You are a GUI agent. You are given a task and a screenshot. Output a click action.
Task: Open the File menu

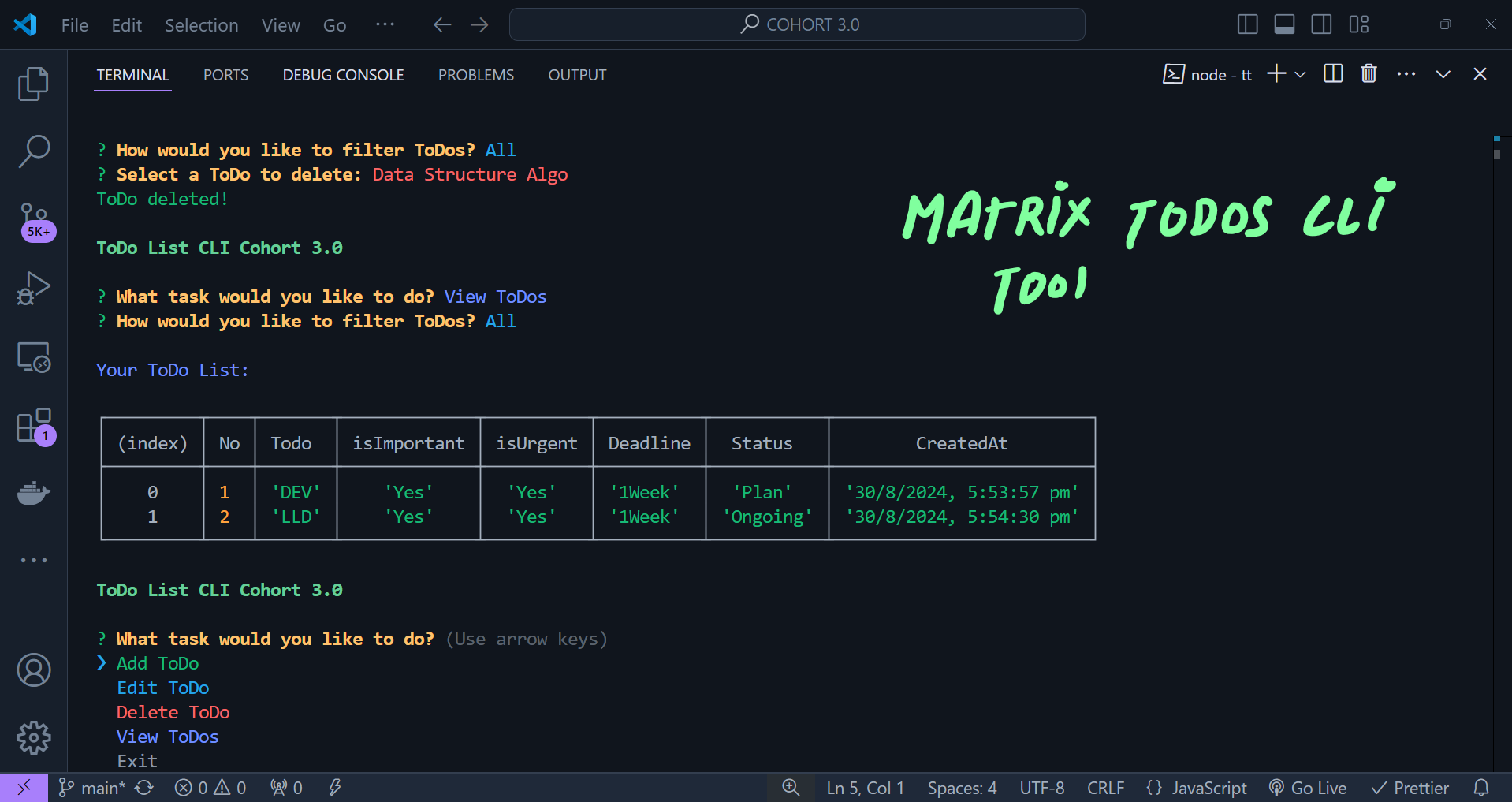75,25
